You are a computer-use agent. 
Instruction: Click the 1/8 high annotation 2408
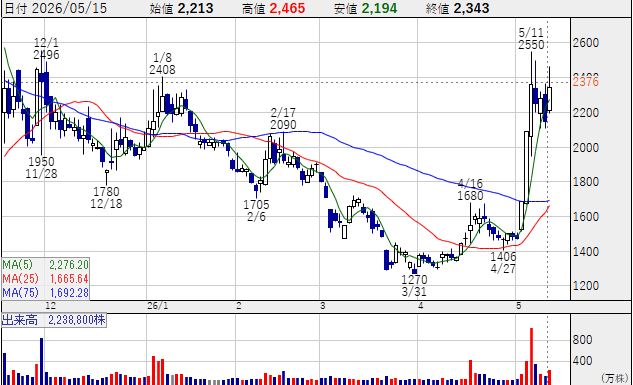point(162,70)
